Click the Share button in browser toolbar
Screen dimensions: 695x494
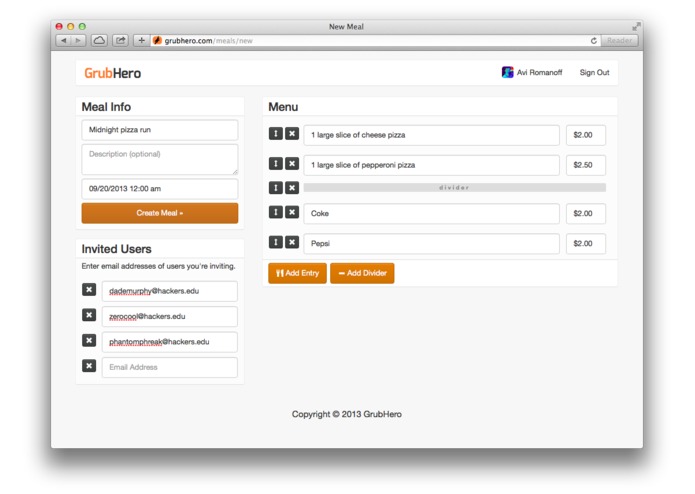click(x=120, y=40)
